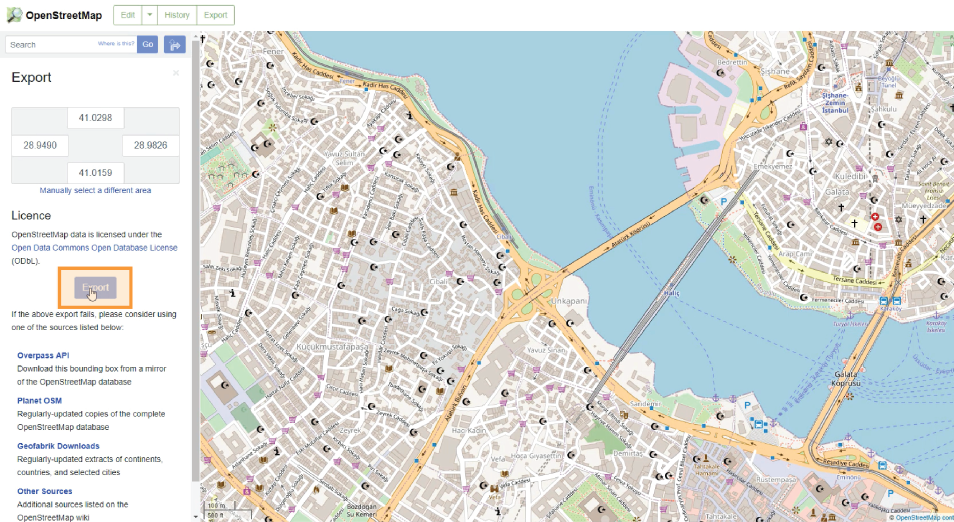Select the Export tab in the header
Image resolution: width=954 pixels, height=522 pixels.
coord(215,15)
